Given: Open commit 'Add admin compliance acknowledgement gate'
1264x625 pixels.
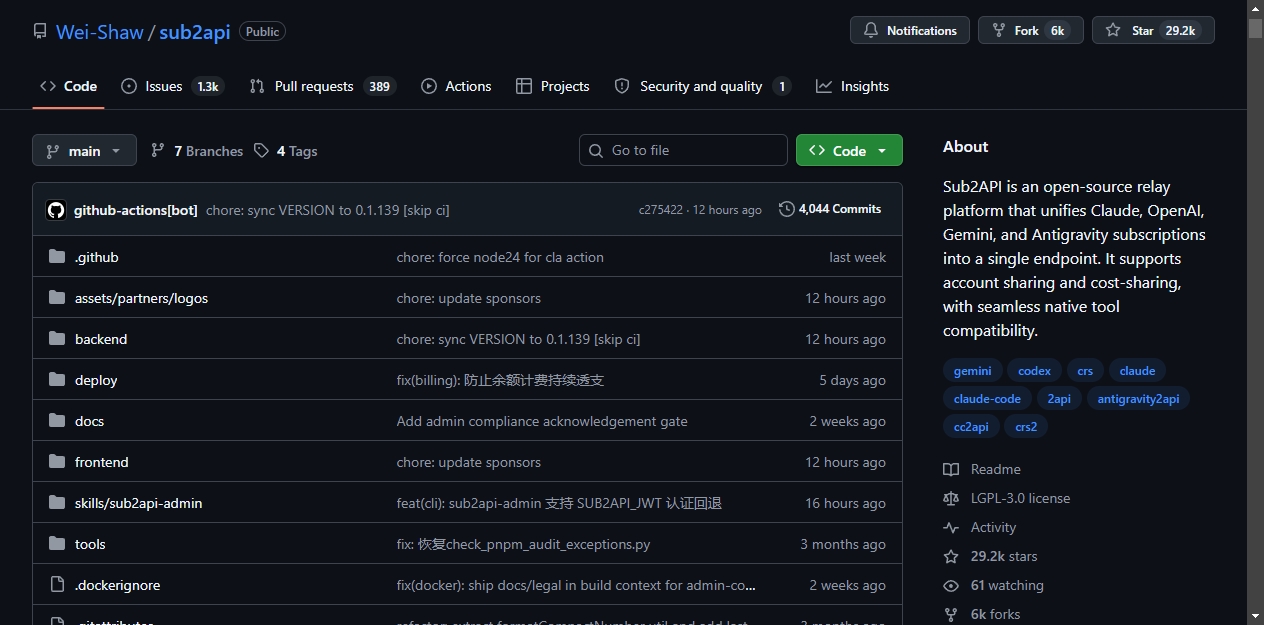Looking at the screenshot, I should tap(542, 421).
